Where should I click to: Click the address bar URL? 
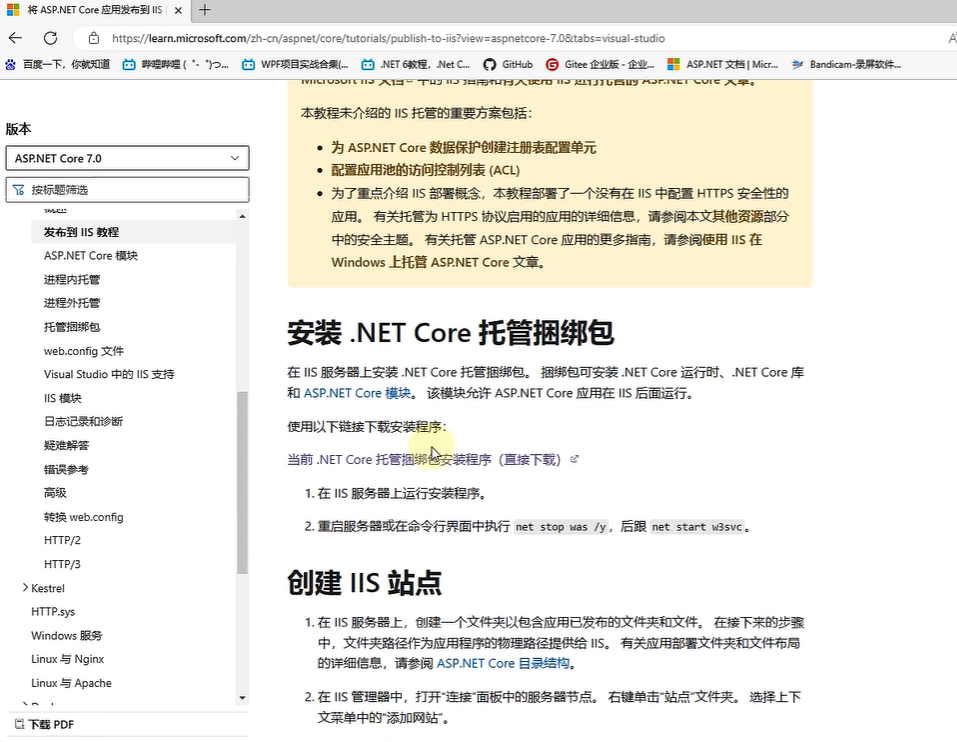point(388,38)
